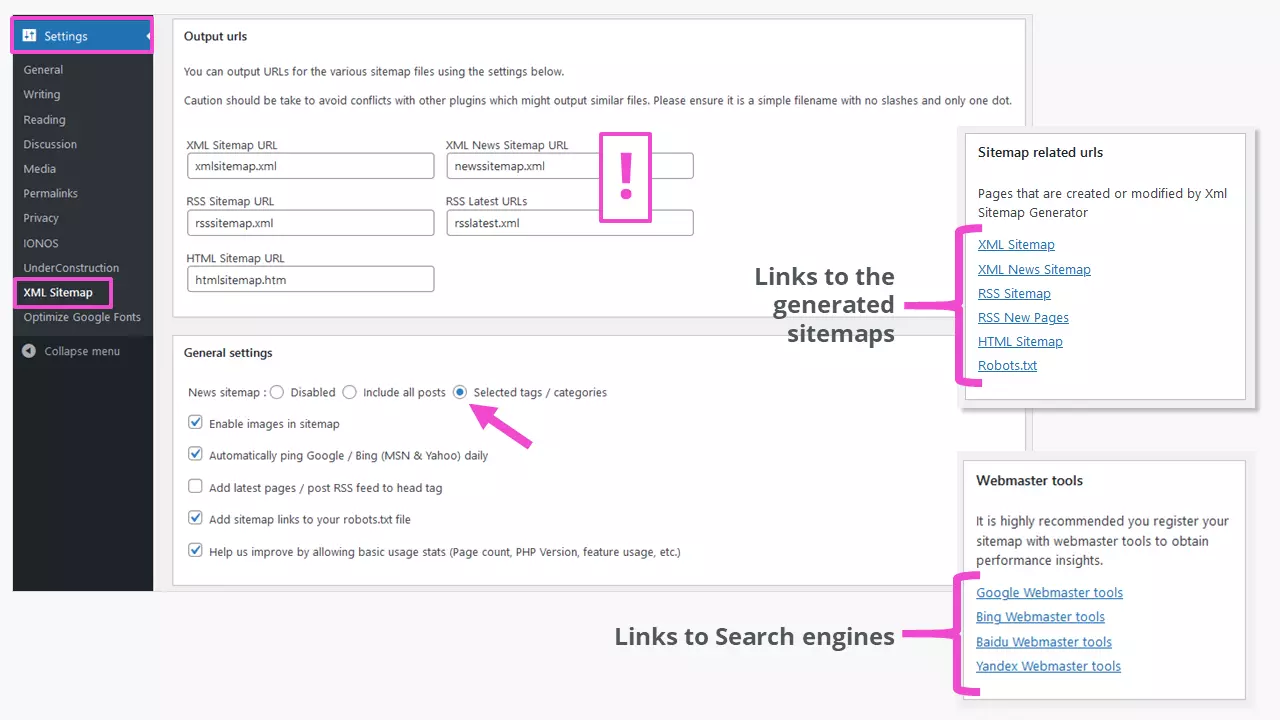
Task: Click the XML Sitemap URL input field
Action: pyautogui.click(x=310, y=166)
